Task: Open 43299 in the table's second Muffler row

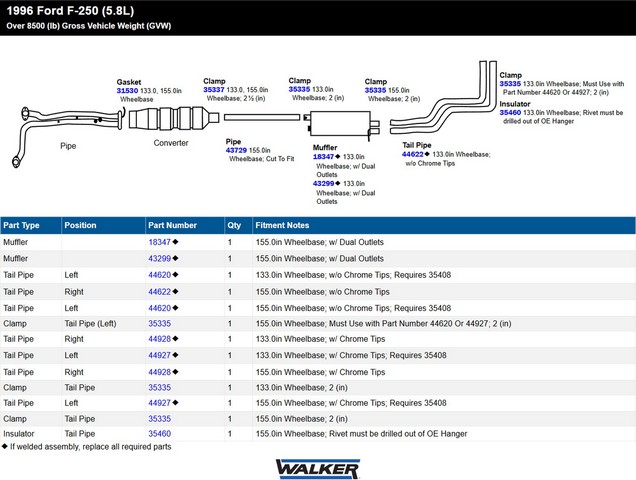Action: [x=159, y=258]
